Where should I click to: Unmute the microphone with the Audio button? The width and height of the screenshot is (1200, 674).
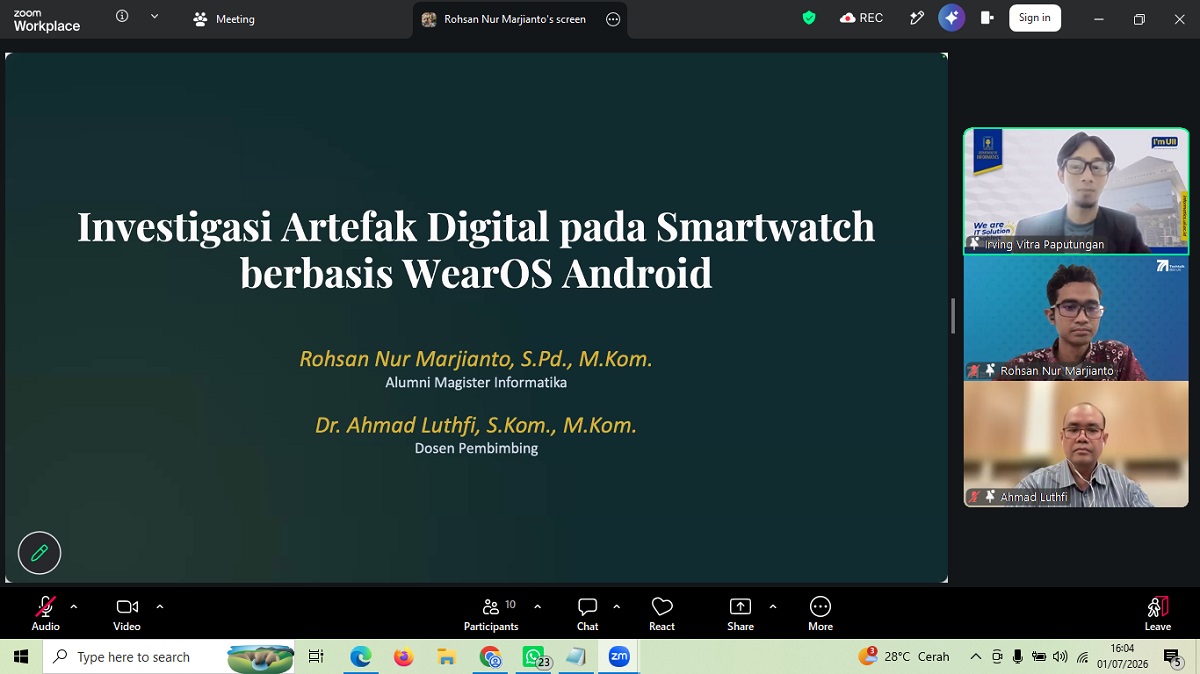45,613
